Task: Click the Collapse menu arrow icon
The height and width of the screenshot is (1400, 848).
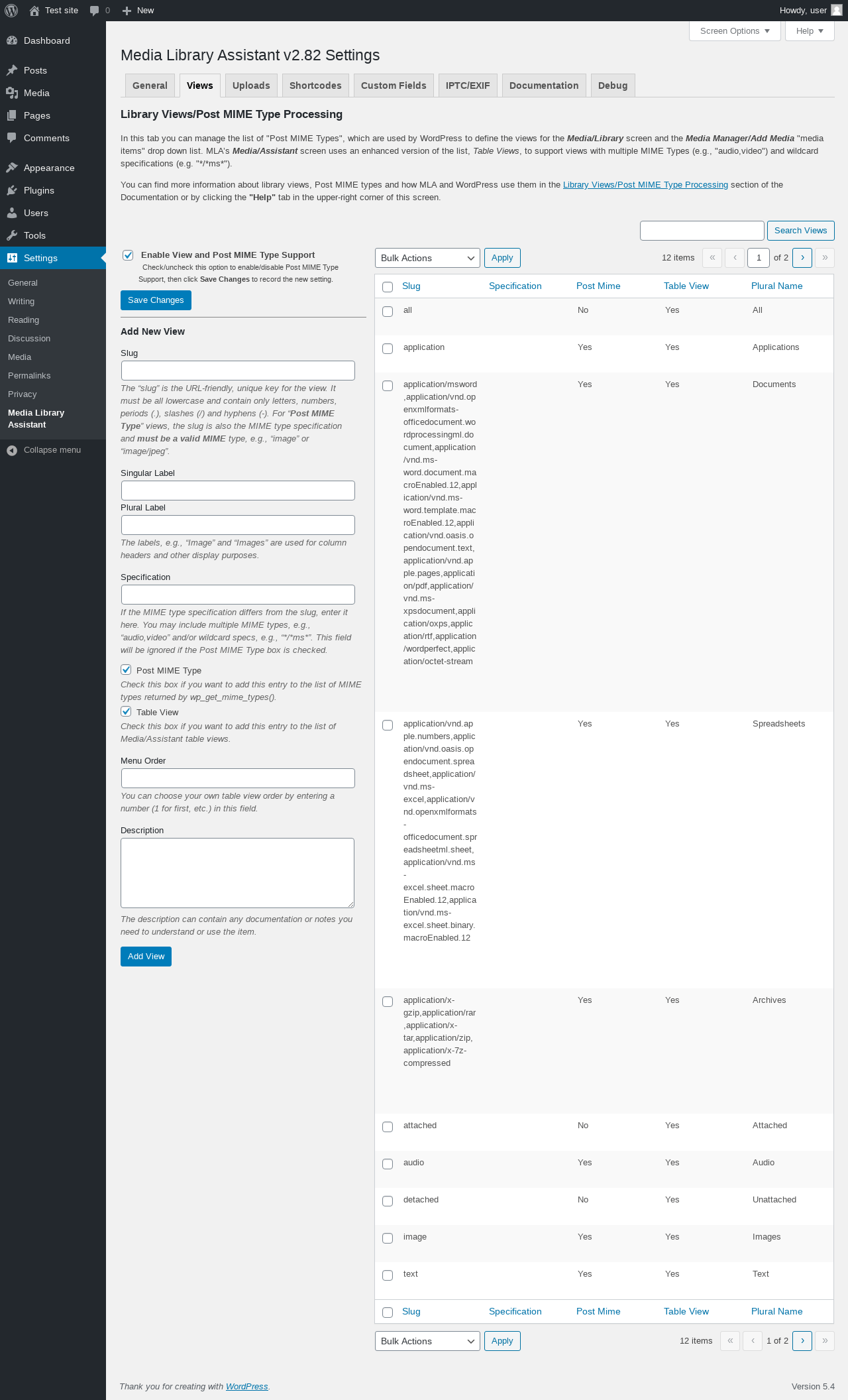Action: pyautogui.click(x=12, y=450)
